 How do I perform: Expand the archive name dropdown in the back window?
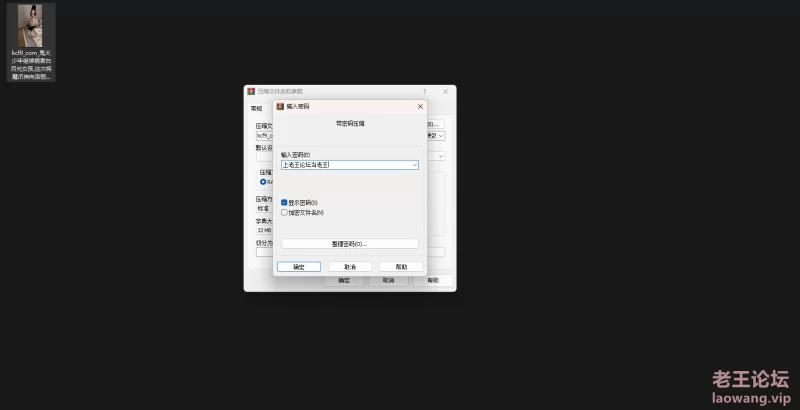click(441, 136)
